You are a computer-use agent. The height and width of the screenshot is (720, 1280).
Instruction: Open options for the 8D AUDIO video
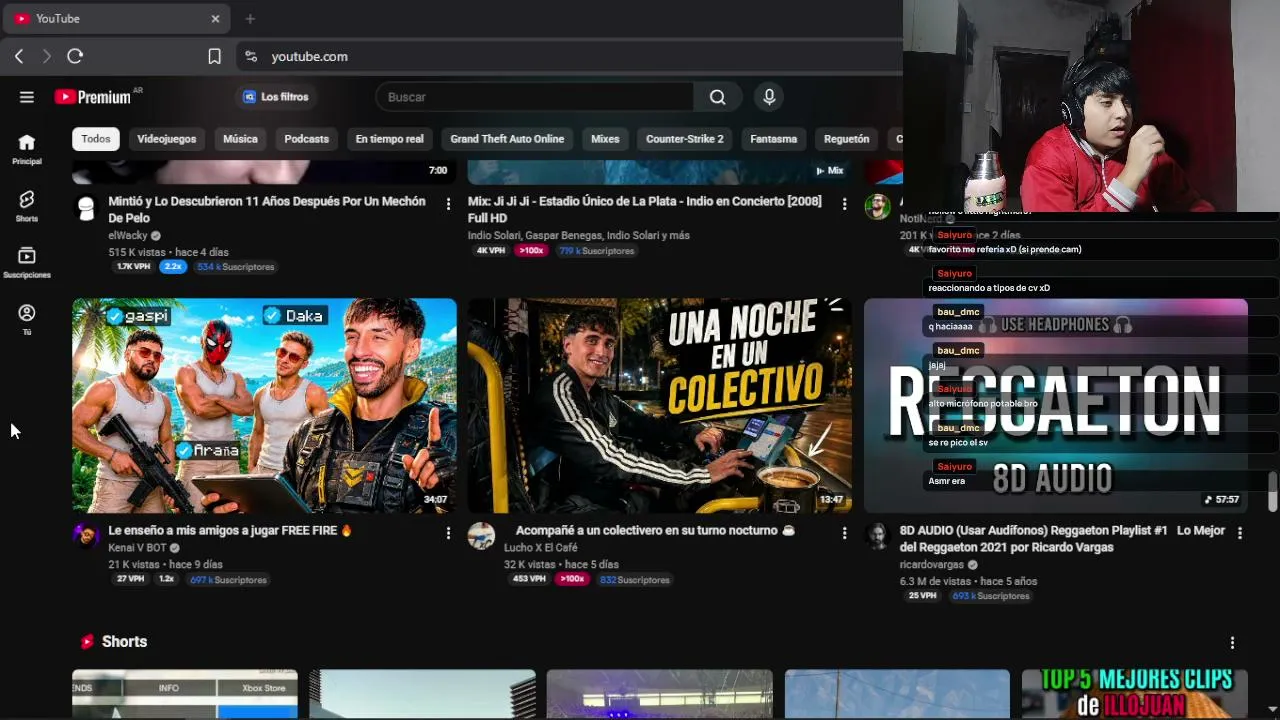(1240, 533)
